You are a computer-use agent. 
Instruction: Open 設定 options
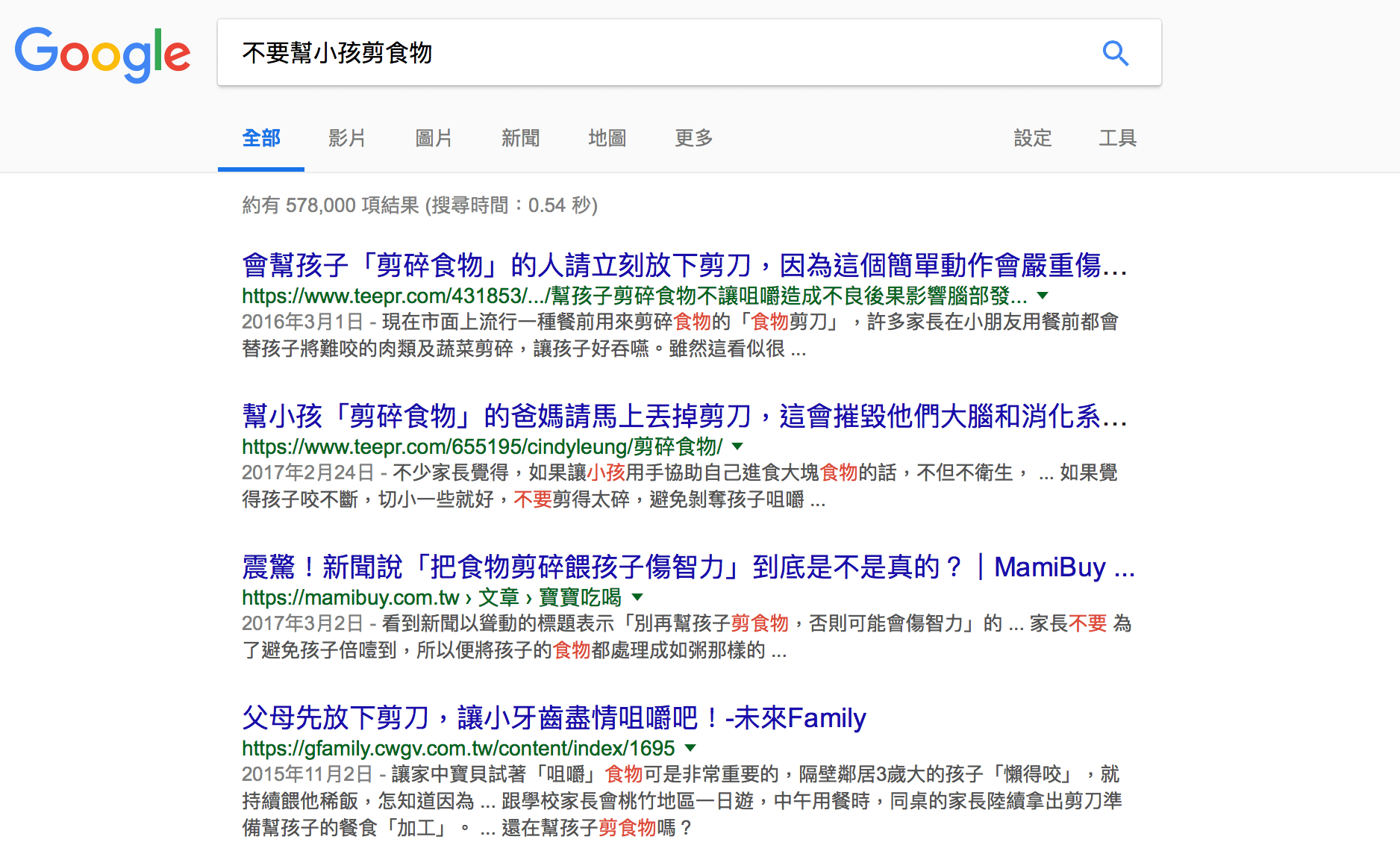click(x=1032, y=138)
